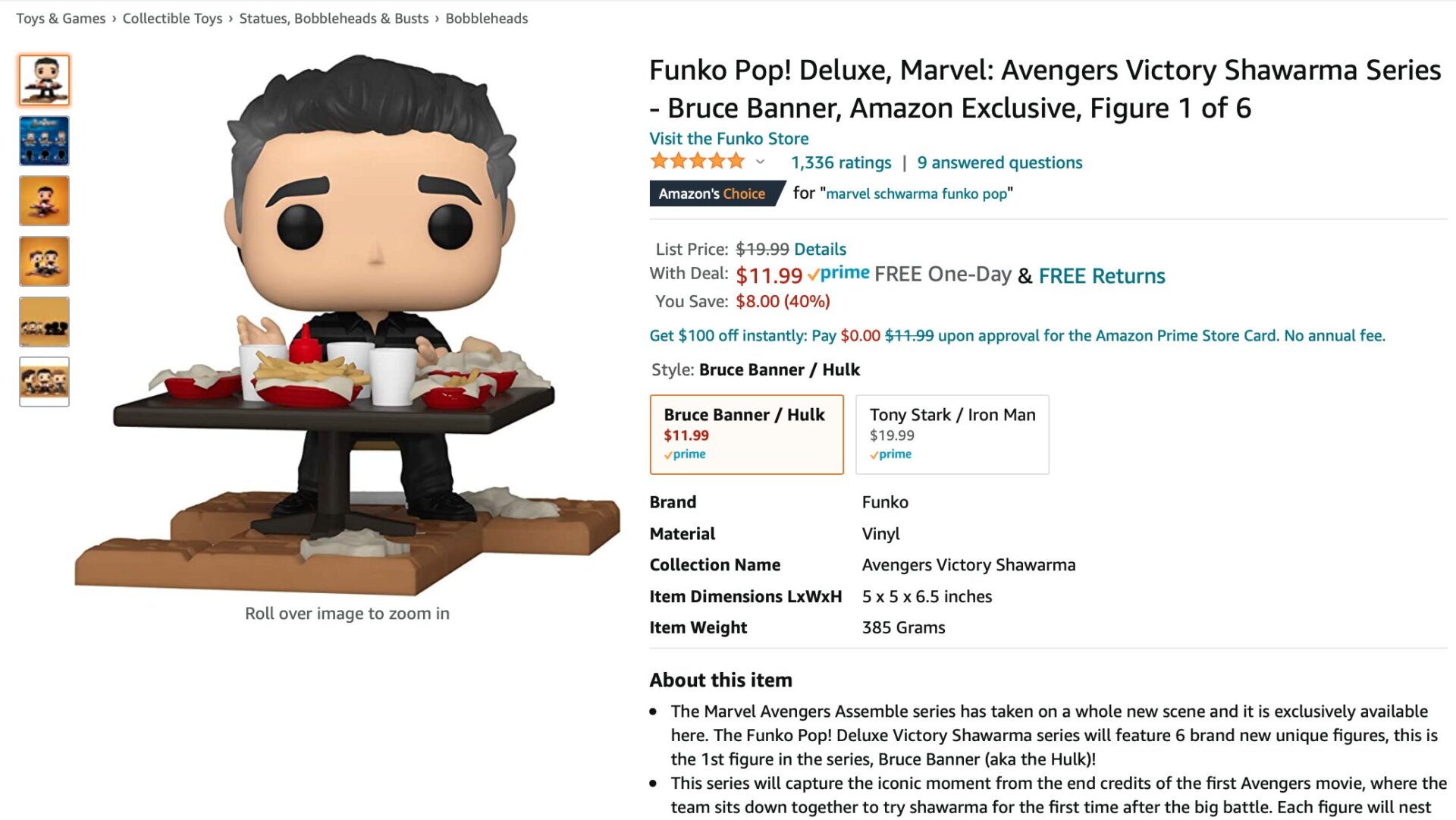Screen dimensions: 1456x820
Task: Open the 1,336 ratings page
Action: click(840, 162)
